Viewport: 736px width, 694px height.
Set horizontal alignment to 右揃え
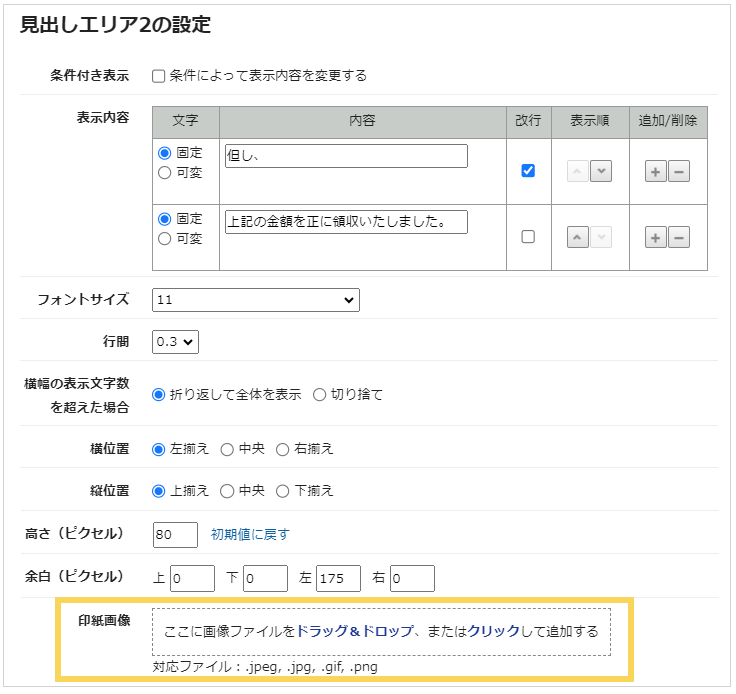pos(283,449)
